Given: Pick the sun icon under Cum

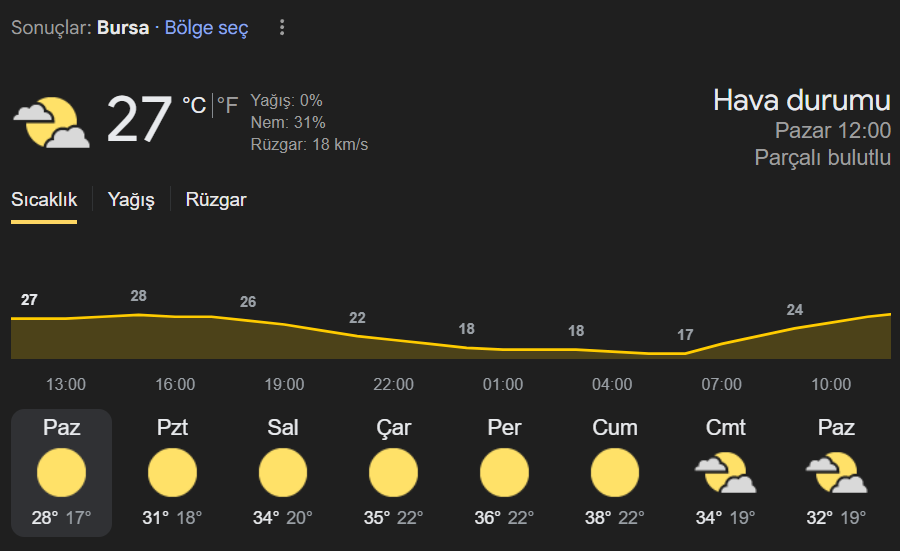Looking at the screenshot, I should pos(615,472).
